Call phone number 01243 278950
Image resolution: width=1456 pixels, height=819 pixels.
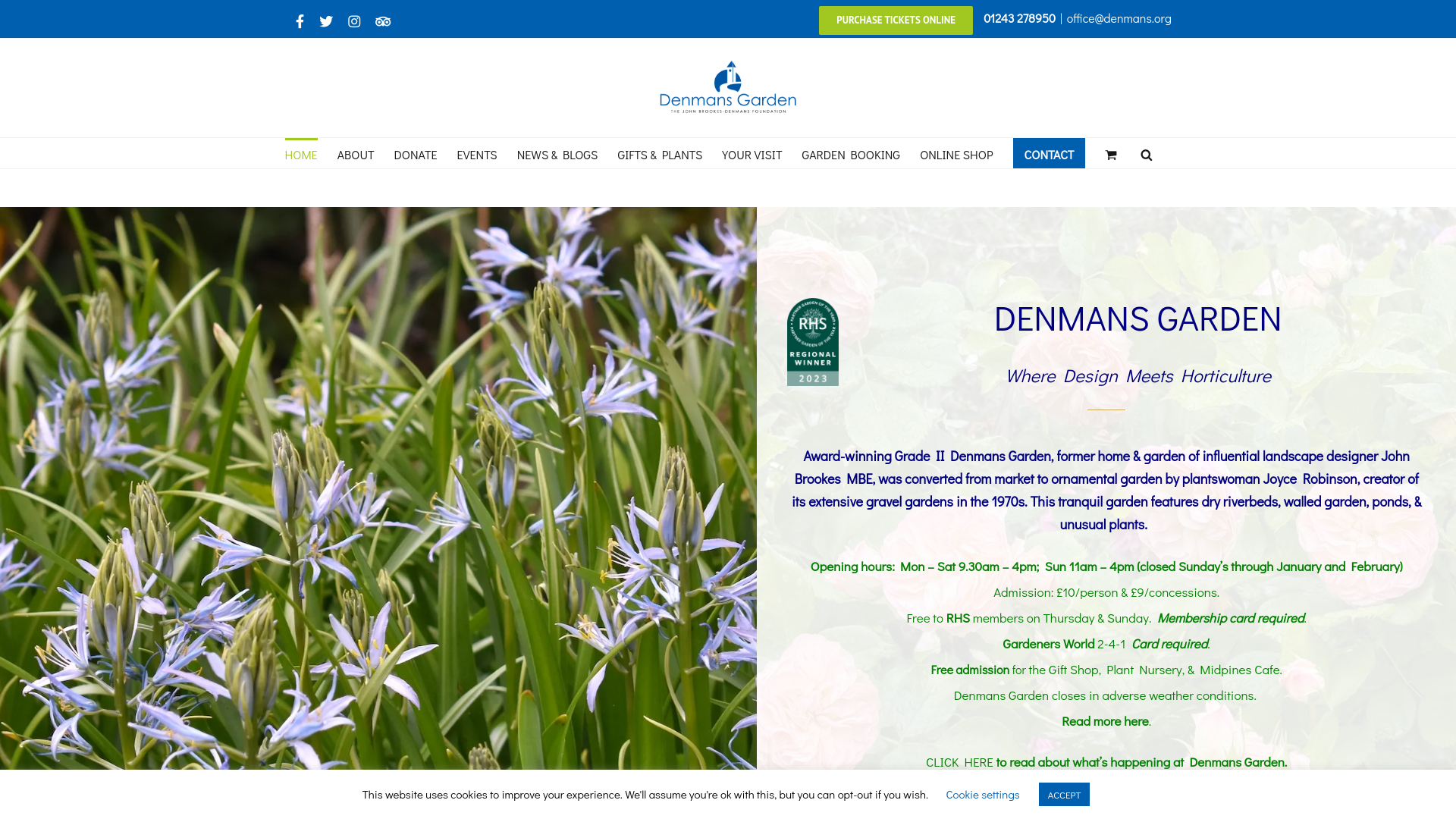(1019, 18)
